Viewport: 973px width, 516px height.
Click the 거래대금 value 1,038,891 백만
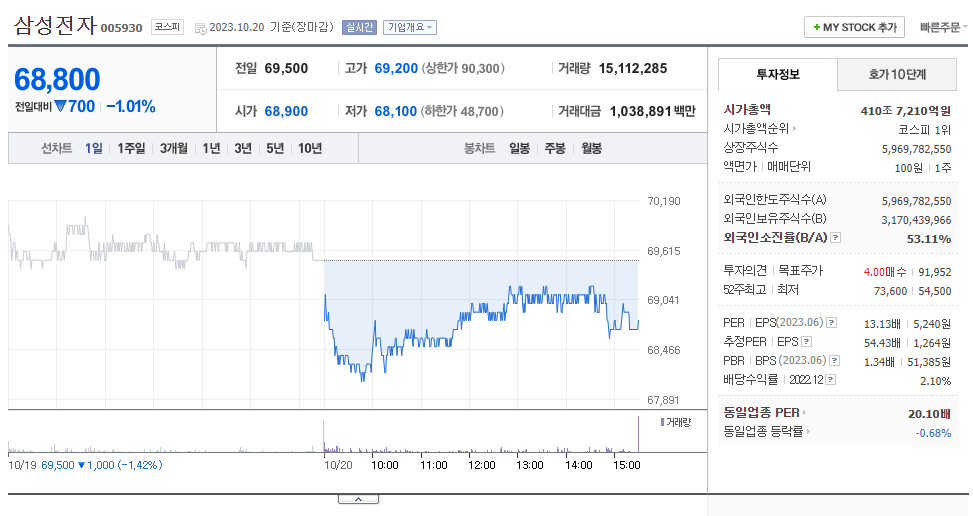coord(653,111)
